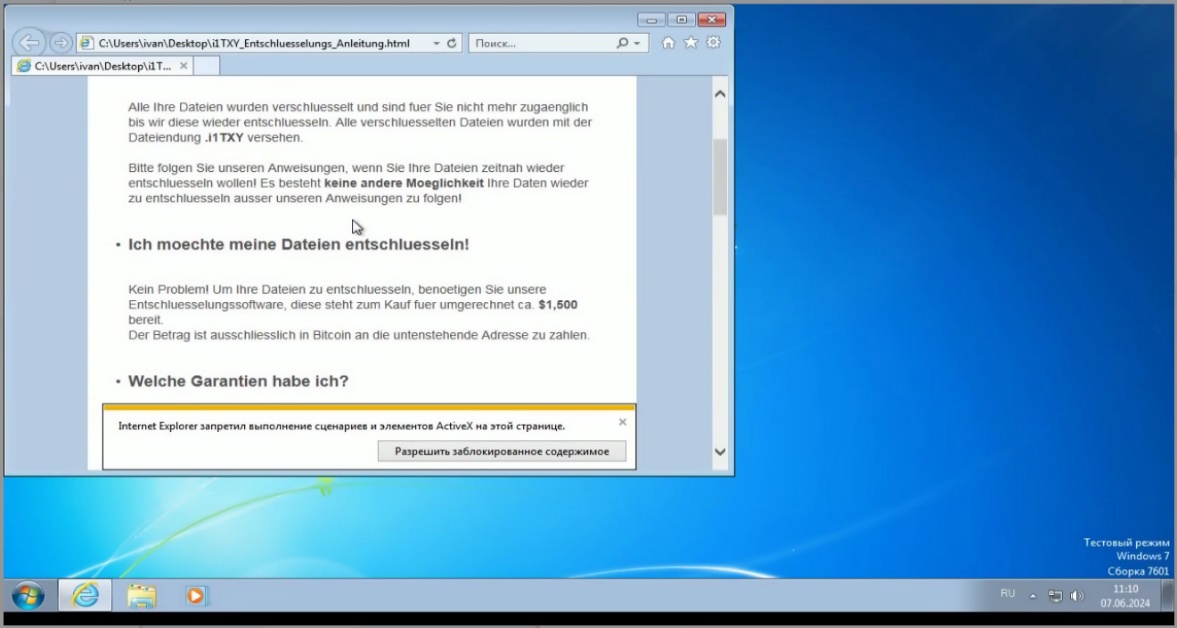This screenshot has width=1177, height=628.
Task: Click "Разрешить заблокированное содержимое" button
Action: coord(501,451)
